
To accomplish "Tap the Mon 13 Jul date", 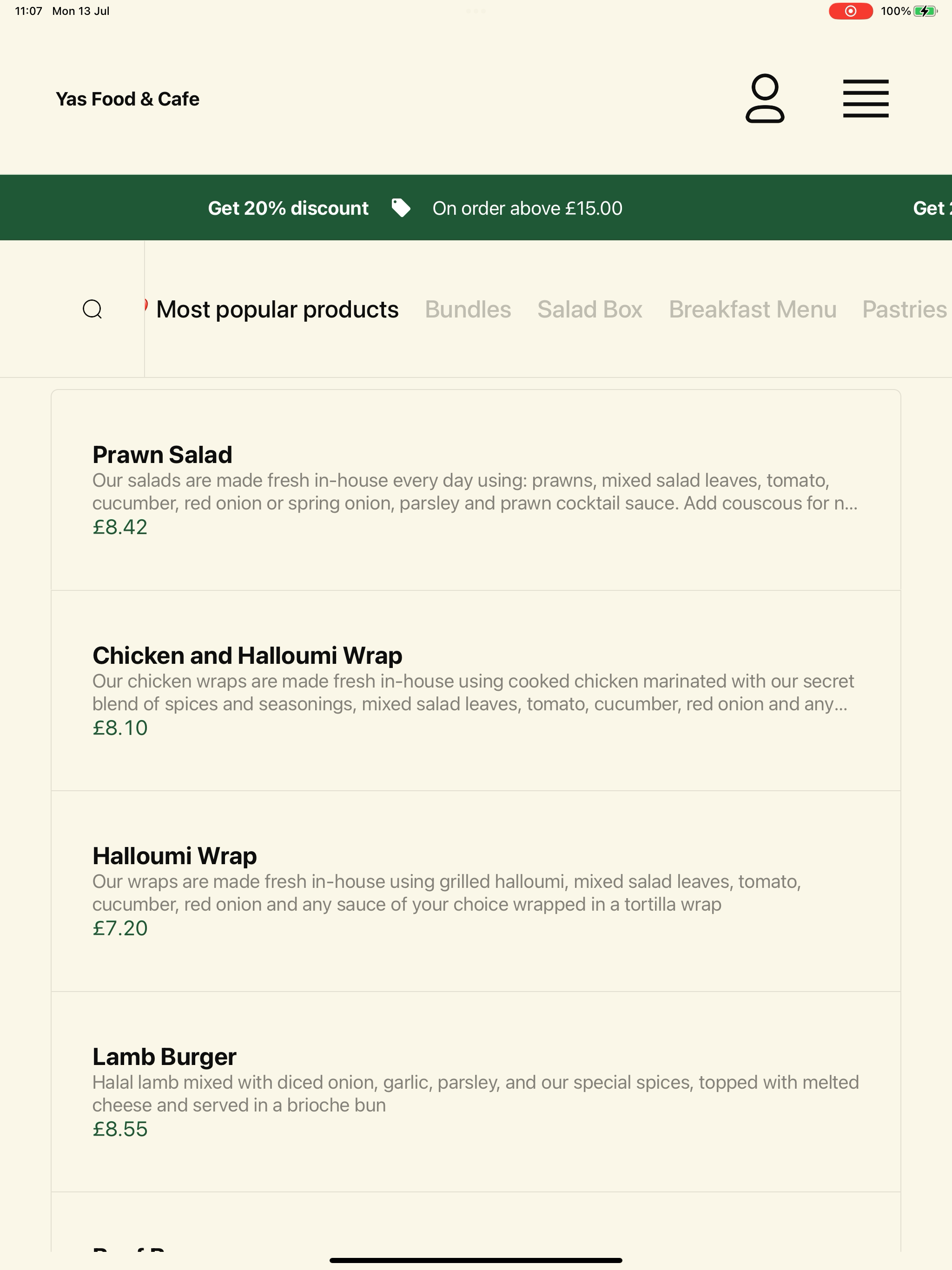I will (x=80, y=11).
